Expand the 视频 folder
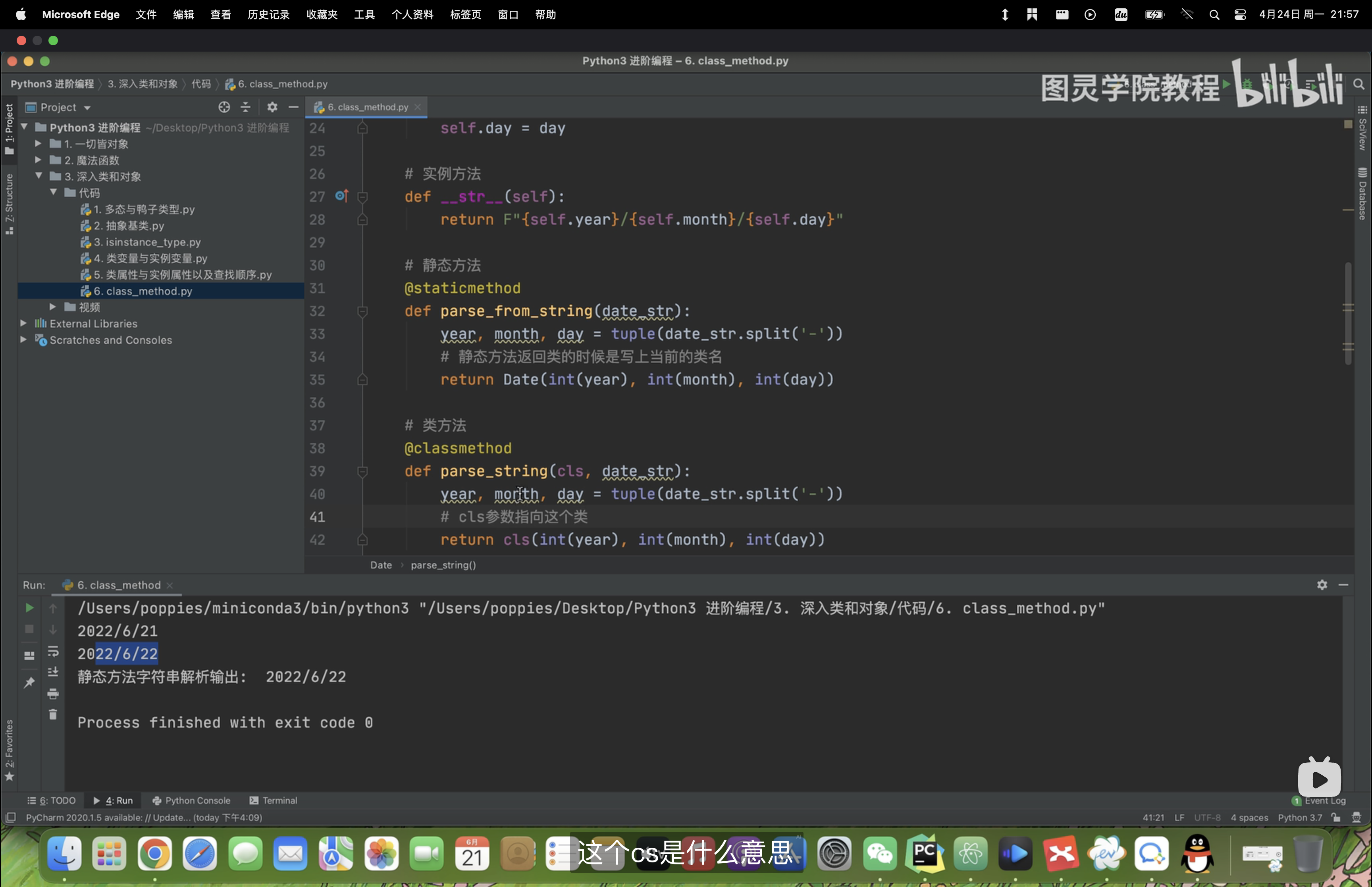1372x887 pixels. [x=53, y=307]
